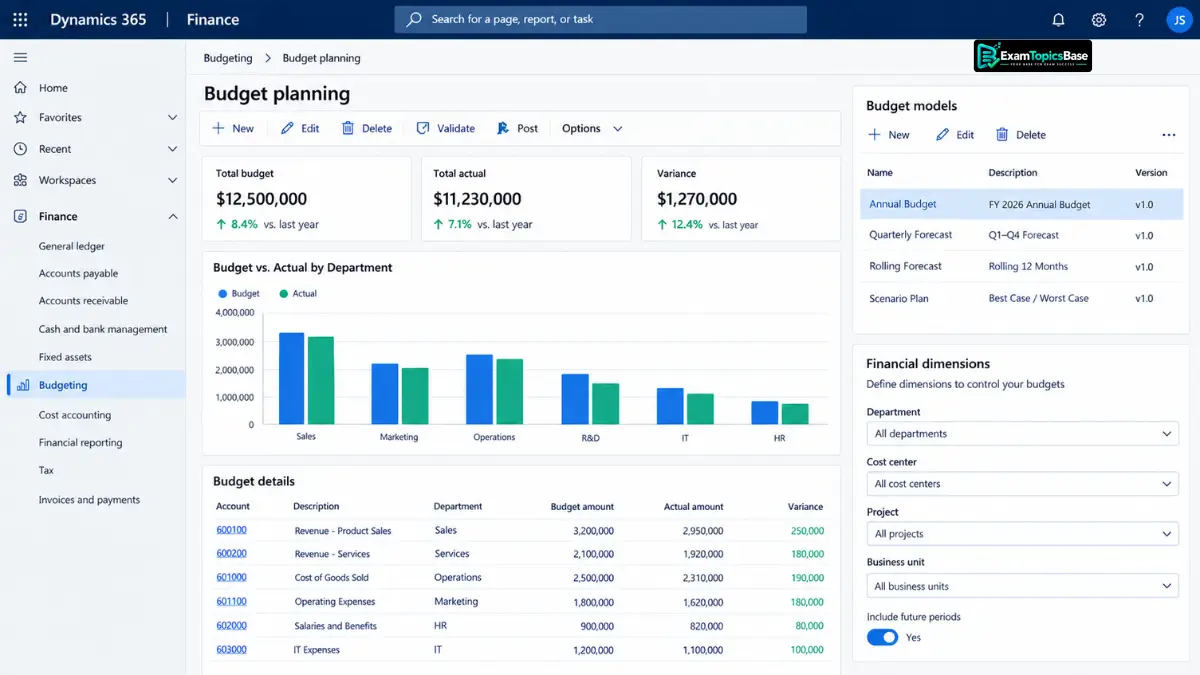This screenshot has width=1200, height=675.
Task: Select the Quarterly Forecast model row
Action: (1021, 235)
